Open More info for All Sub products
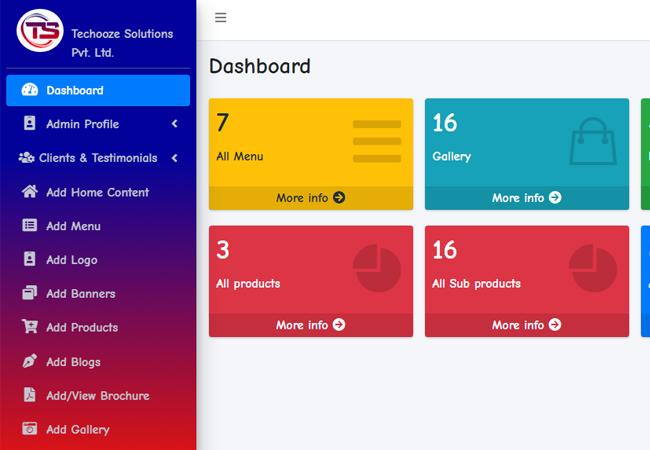650x450 pixels. coord(526,325)
